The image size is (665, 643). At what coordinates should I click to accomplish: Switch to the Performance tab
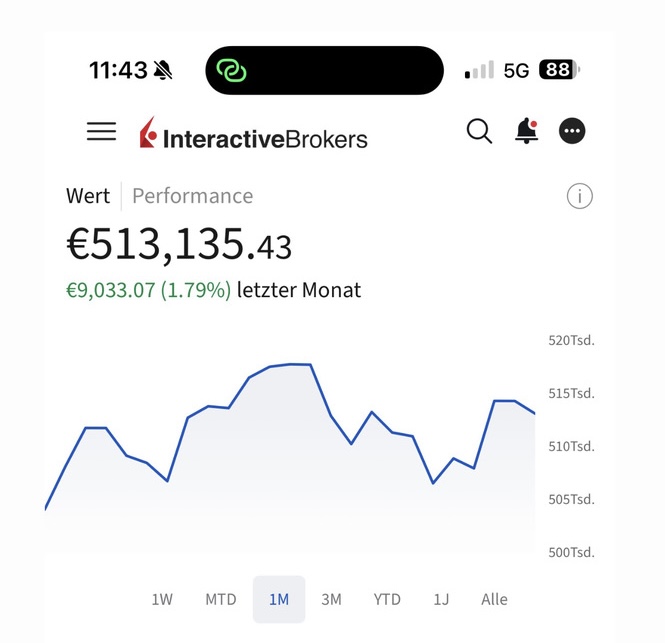tap(192, 196)
